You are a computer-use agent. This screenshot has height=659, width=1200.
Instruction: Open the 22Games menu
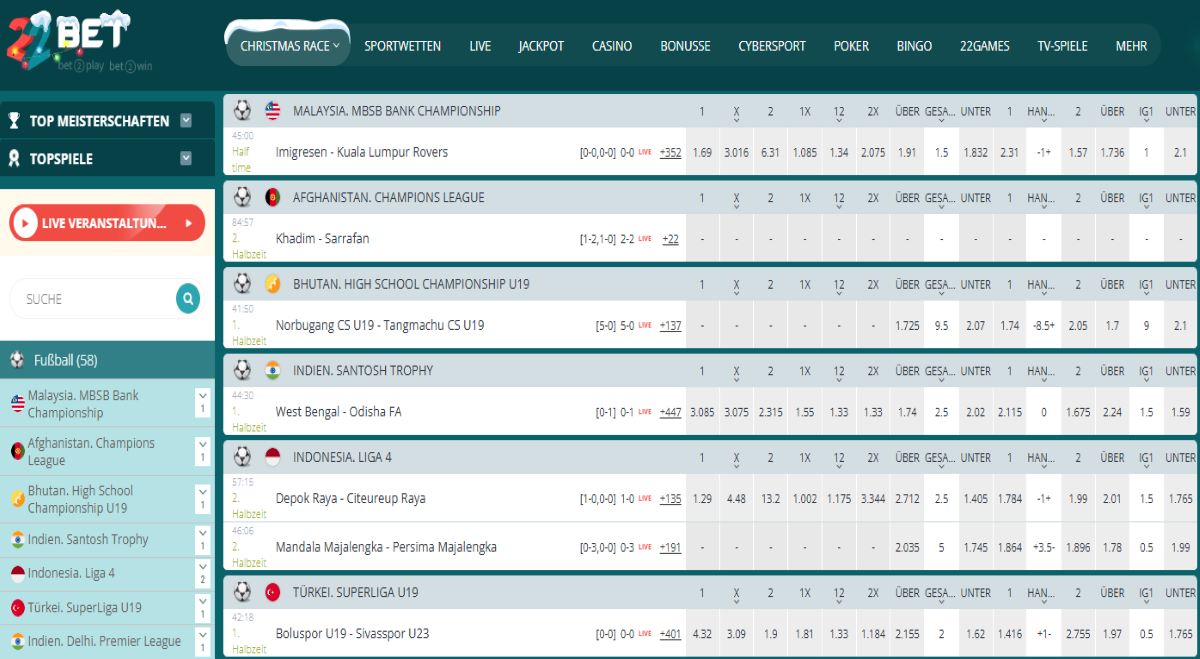985,46
